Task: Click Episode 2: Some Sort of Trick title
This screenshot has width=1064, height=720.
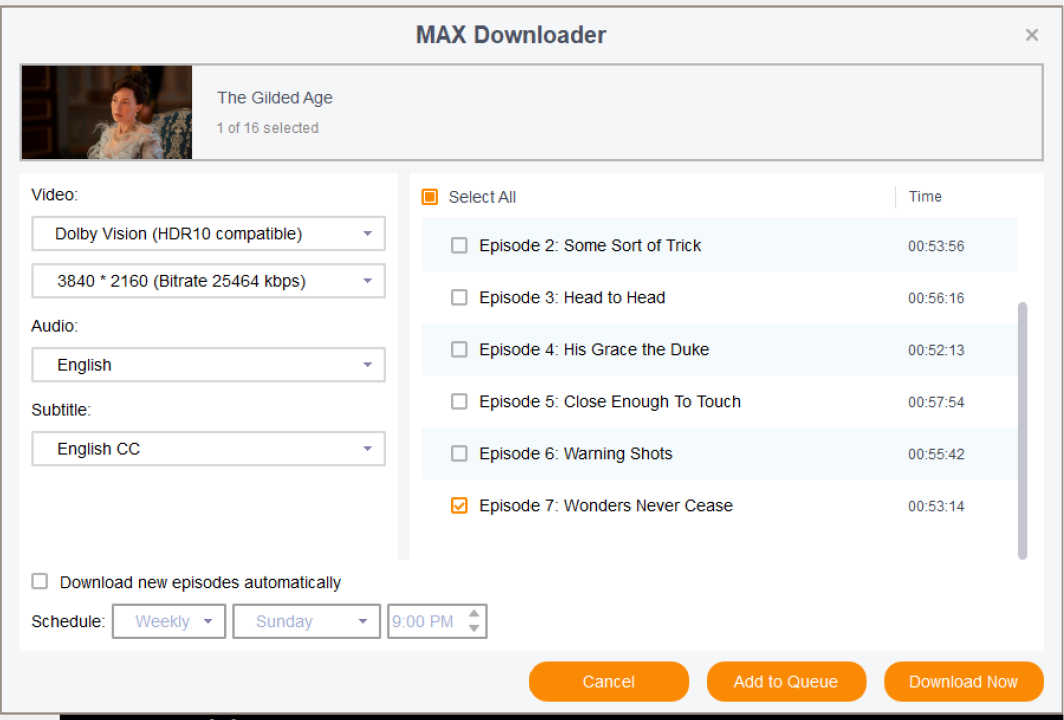Action: [590, 245]
